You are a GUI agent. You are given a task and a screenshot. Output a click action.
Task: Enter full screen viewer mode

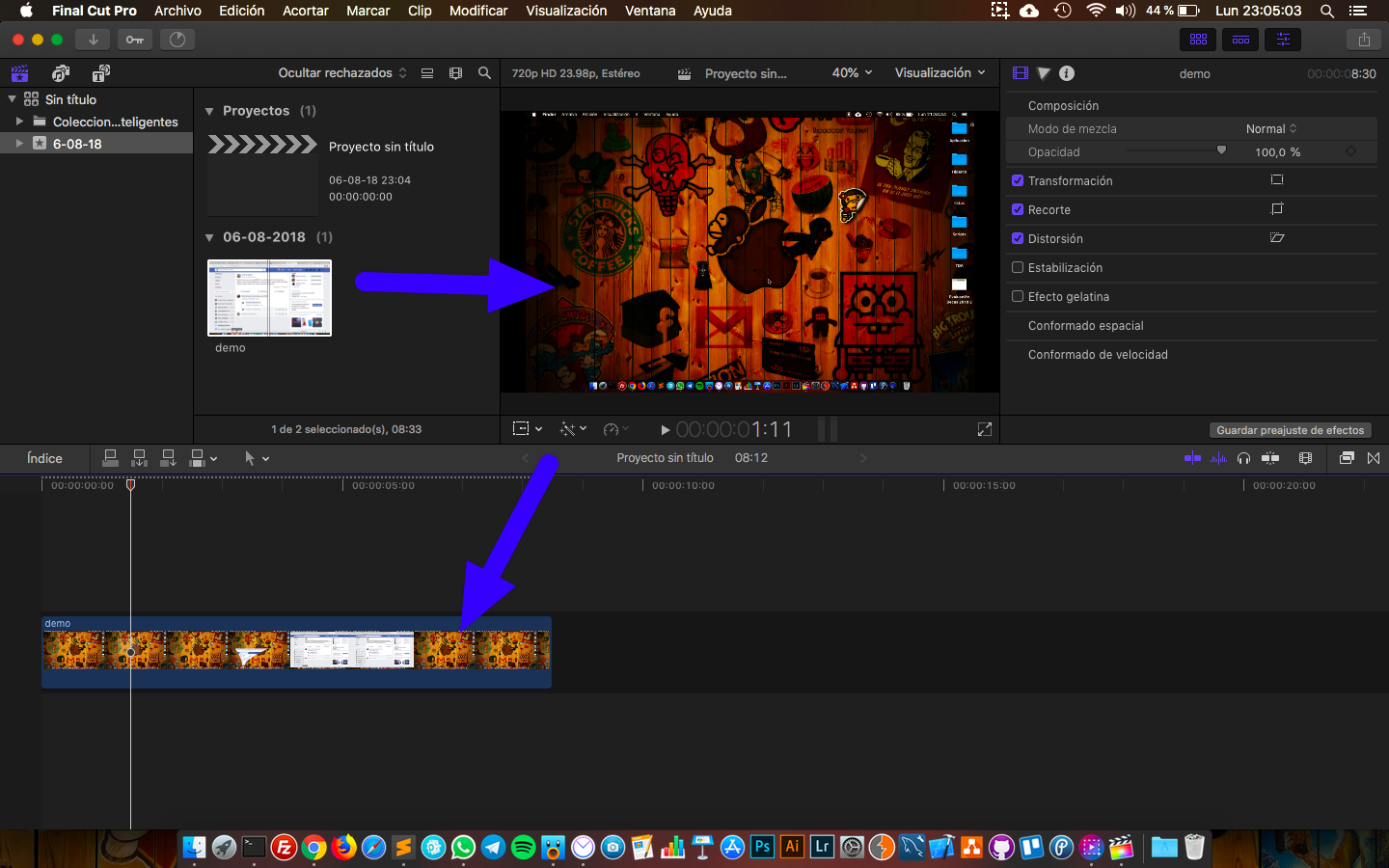tap(985, 429)
